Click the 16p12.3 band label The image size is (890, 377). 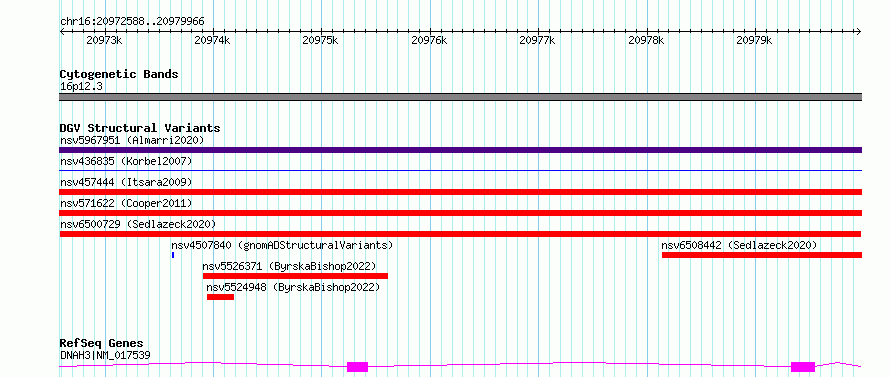click(81, 87)
